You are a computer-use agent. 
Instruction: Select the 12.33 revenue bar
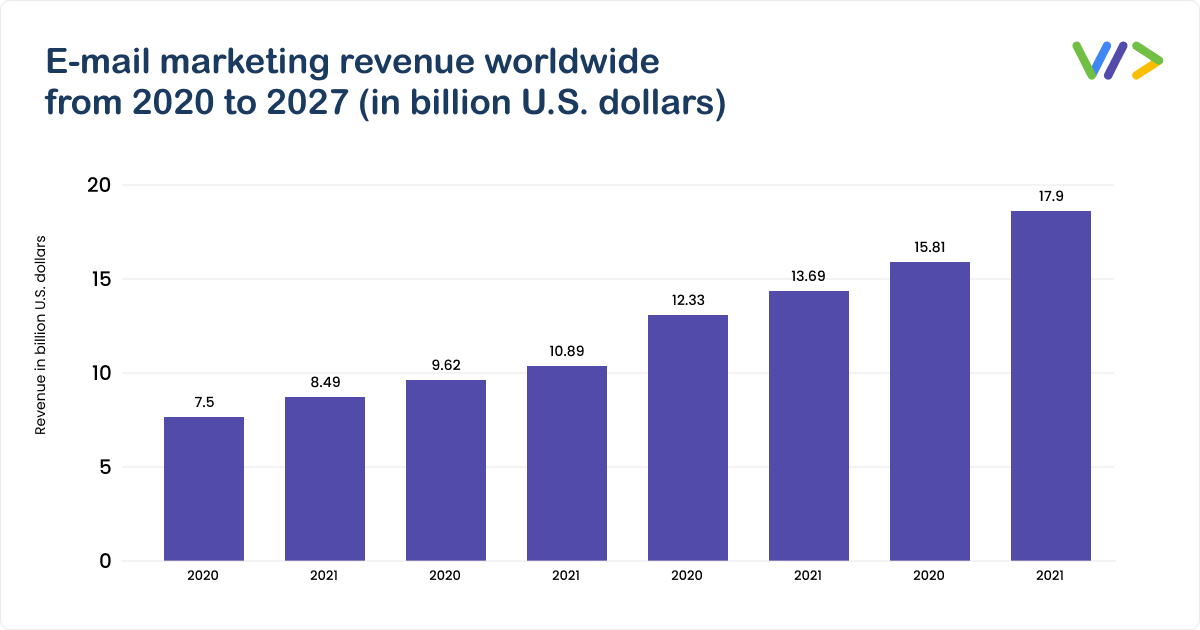(688, 438)
